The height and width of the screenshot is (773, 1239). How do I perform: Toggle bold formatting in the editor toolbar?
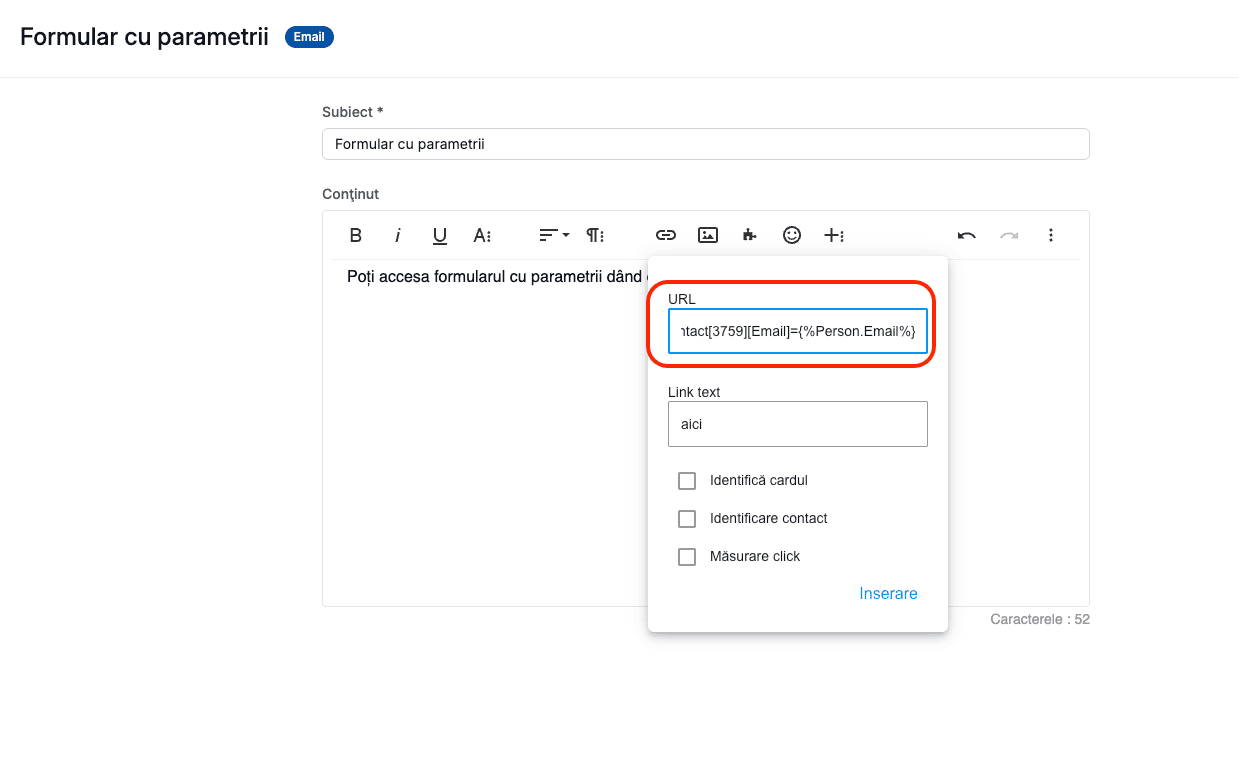point(355,235)
